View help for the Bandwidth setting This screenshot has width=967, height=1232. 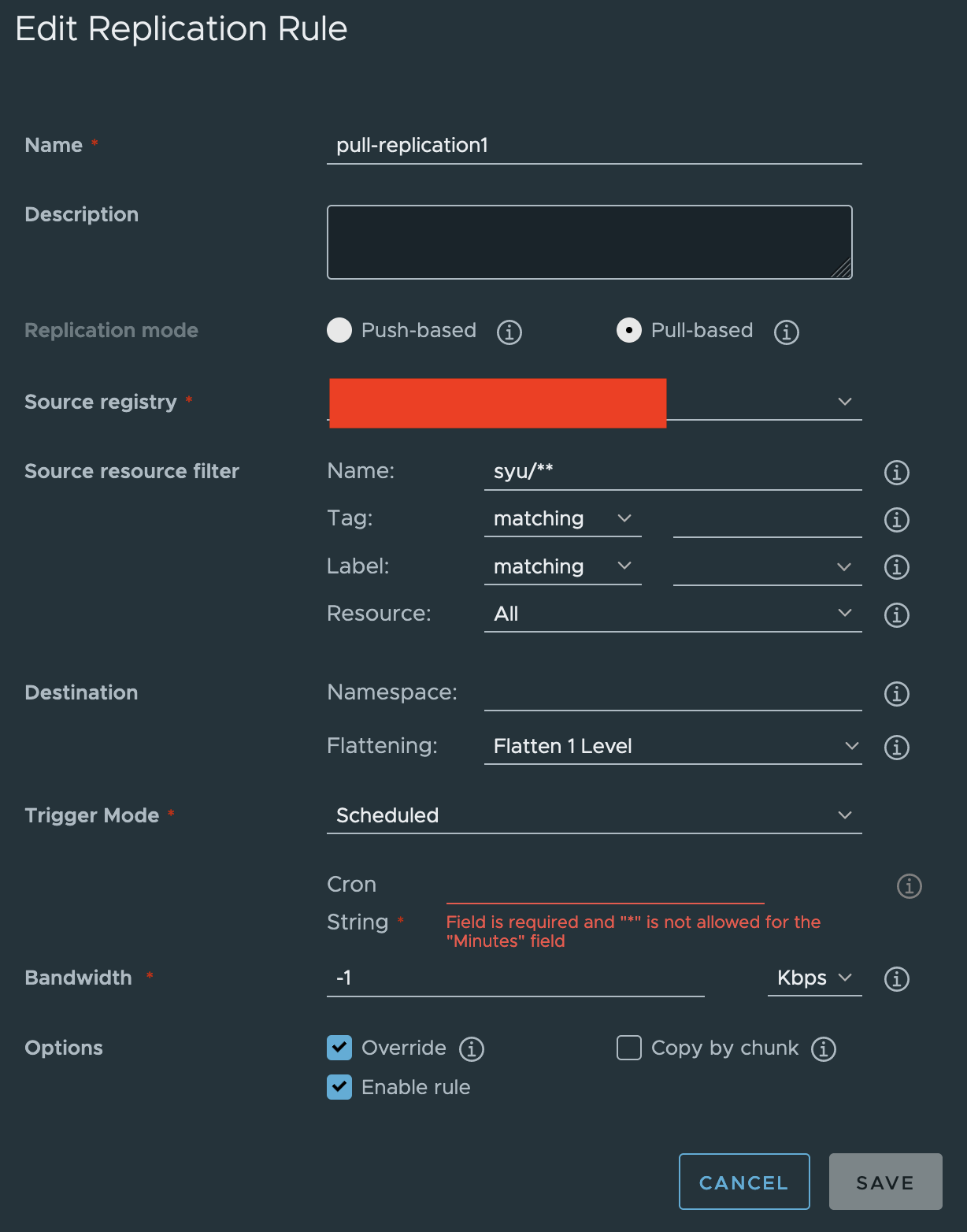pyautogui.click(x=896, y=979)
